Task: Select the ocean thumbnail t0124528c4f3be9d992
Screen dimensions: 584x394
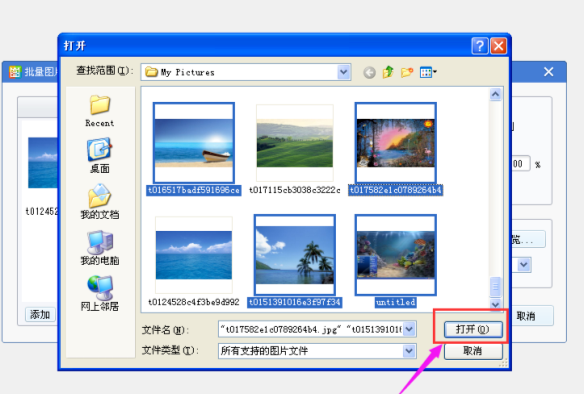Action: (x=194, y=255)
